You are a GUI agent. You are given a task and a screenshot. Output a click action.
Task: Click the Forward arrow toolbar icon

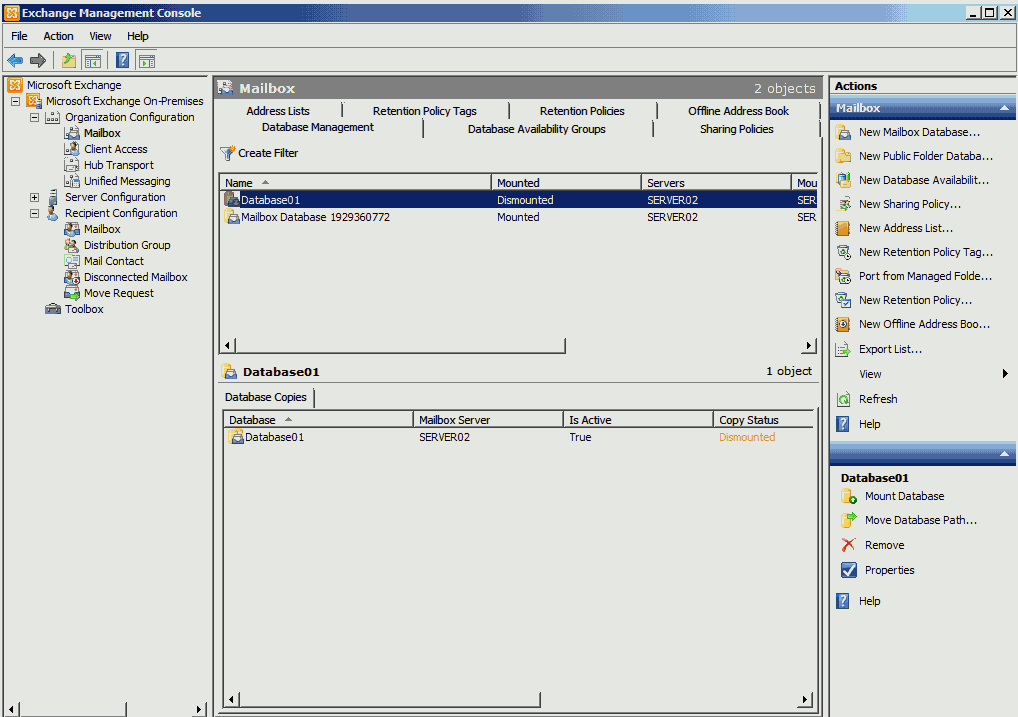point(38,60)
